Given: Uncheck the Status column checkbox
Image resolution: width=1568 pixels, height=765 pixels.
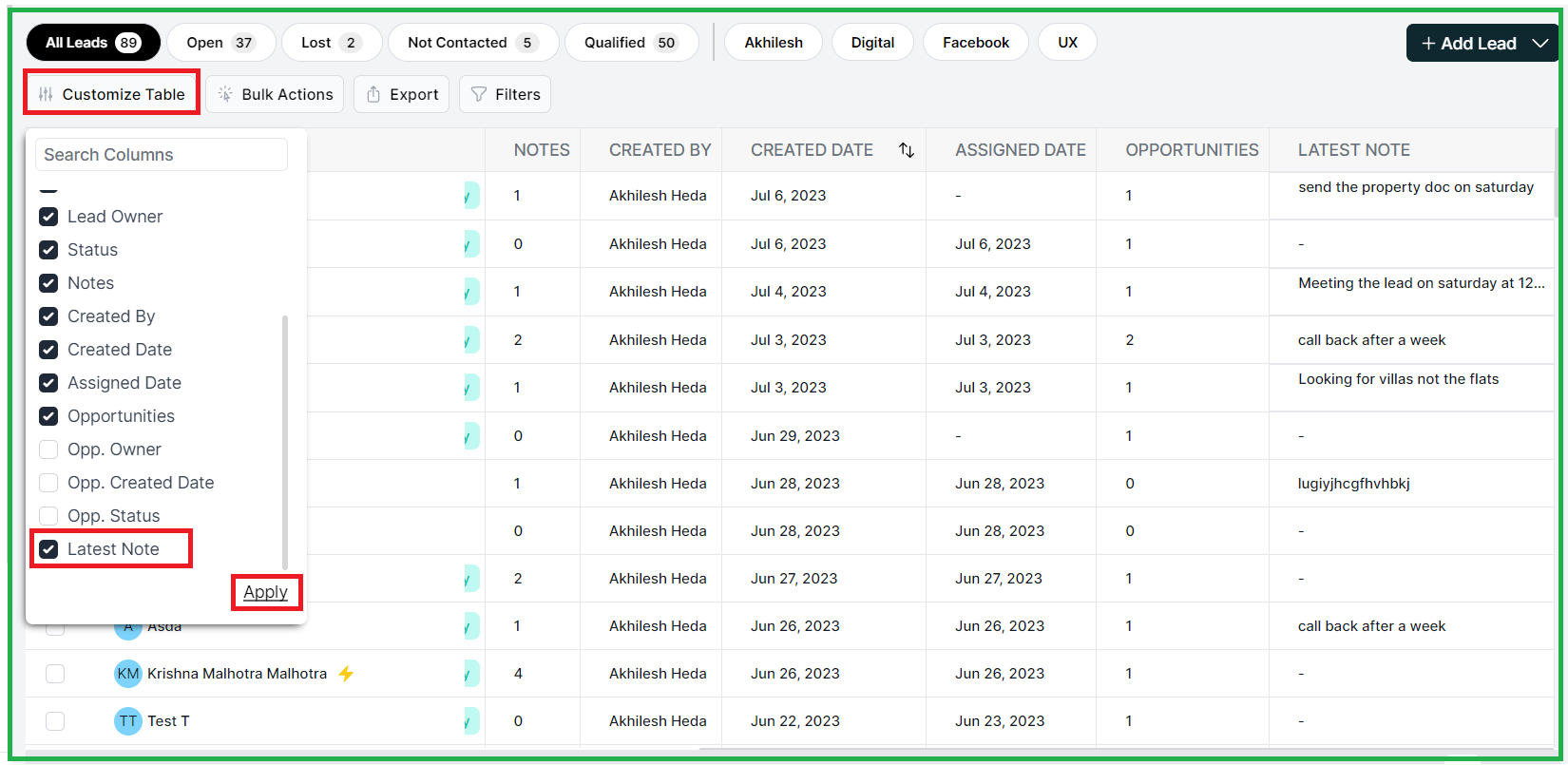Looking at the screenshot, I should (x=48, y=250).
